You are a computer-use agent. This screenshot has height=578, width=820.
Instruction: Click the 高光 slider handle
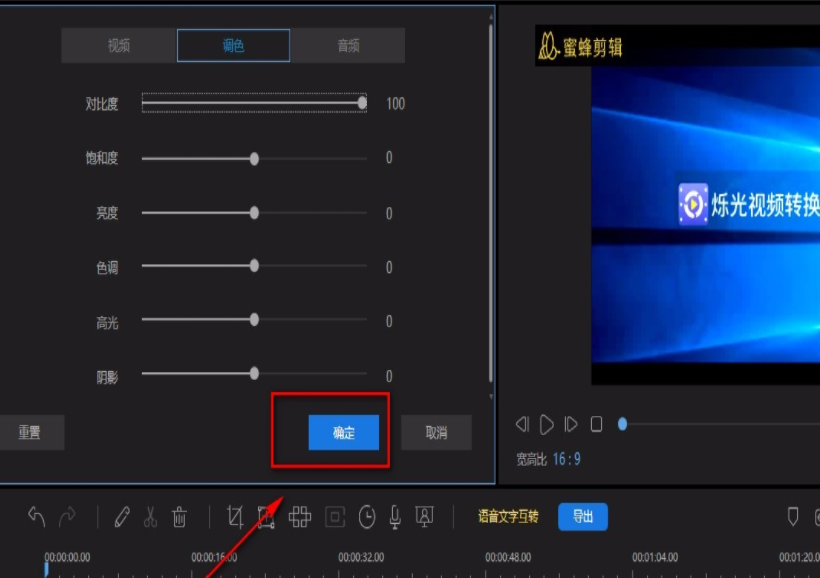[254, 320]
